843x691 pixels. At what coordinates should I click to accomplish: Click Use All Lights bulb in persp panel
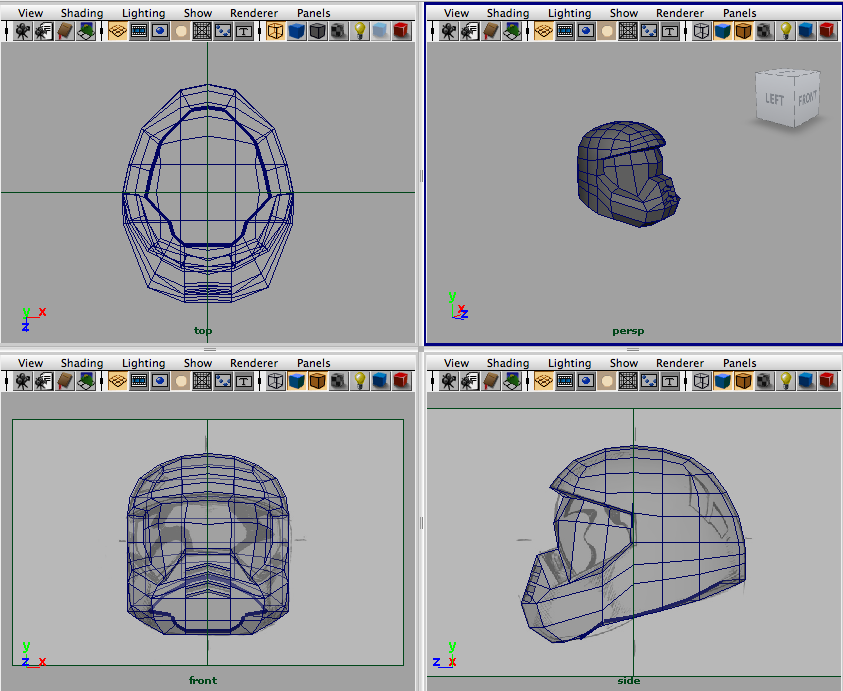(x=786, y=31)
